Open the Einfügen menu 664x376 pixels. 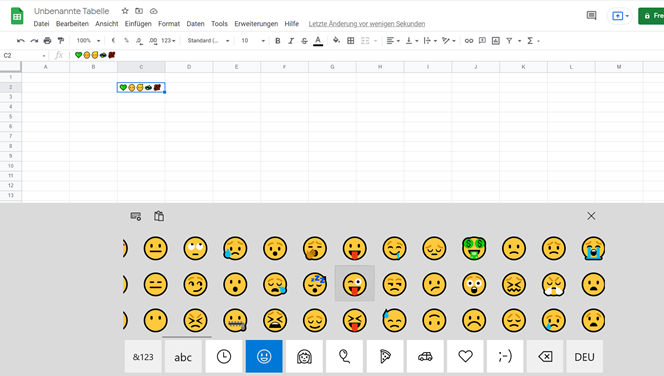click(x=138, y=24)
